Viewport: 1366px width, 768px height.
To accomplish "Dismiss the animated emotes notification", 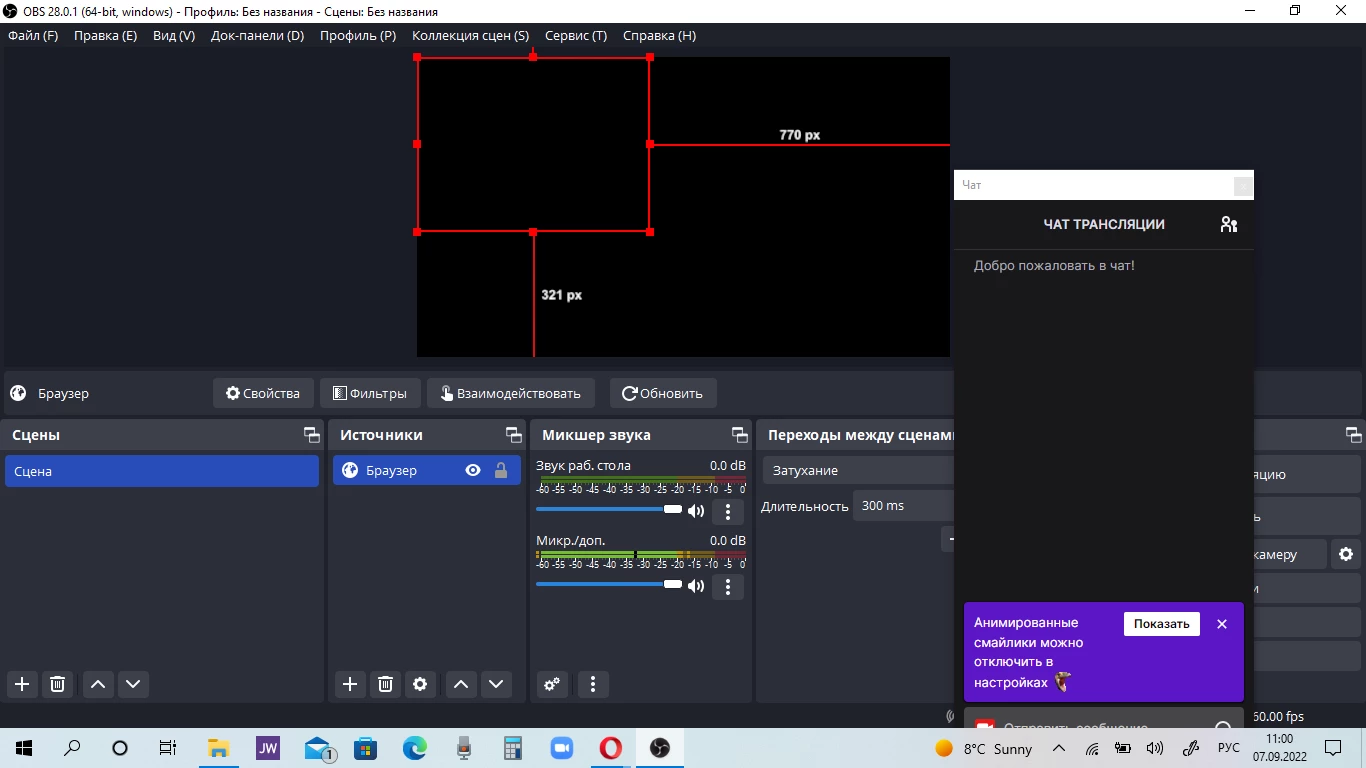I will [1222, 624].
